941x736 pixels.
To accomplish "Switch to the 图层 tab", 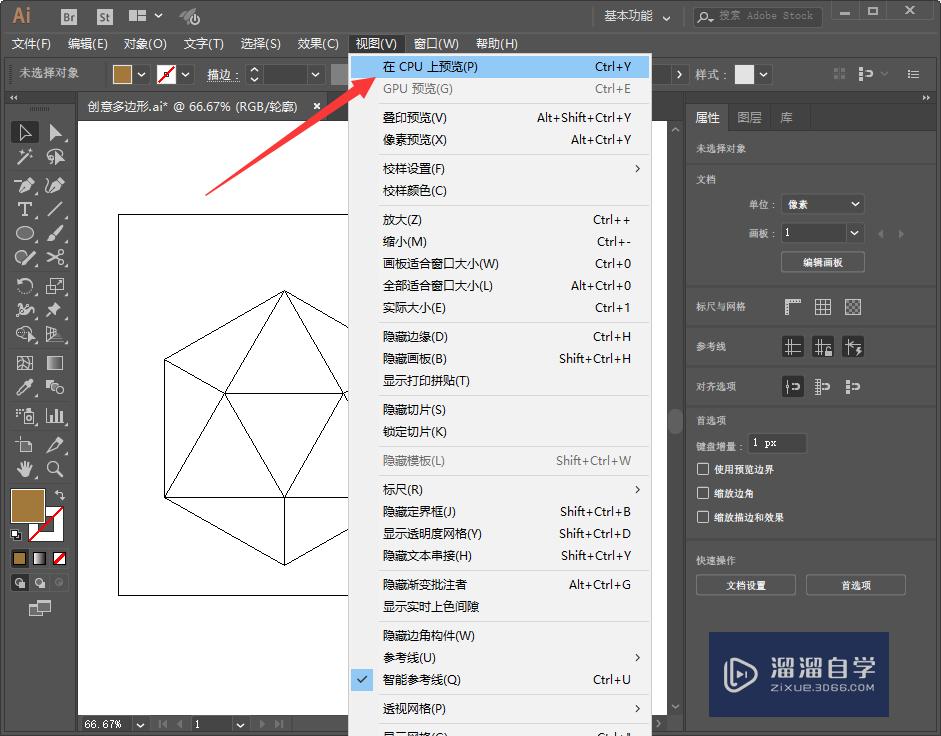I will click(749, 117).
